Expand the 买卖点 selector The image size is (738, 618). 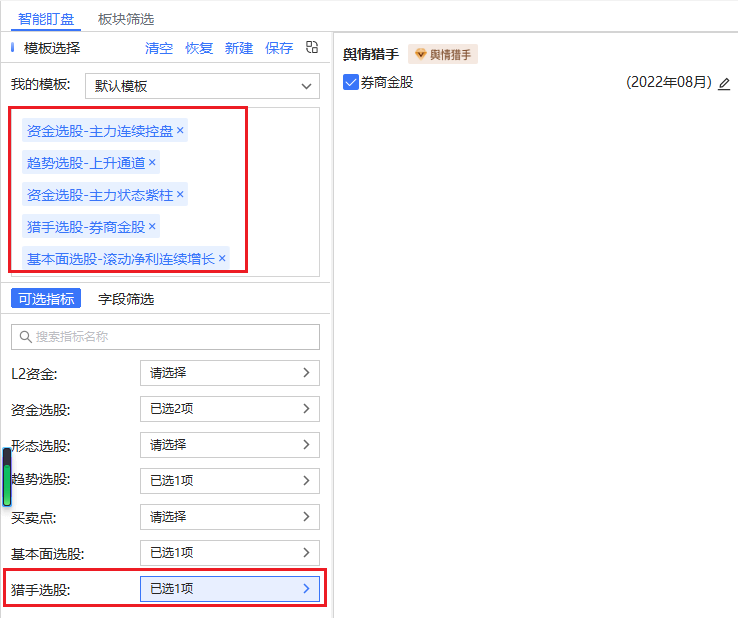tap(230, 517)
